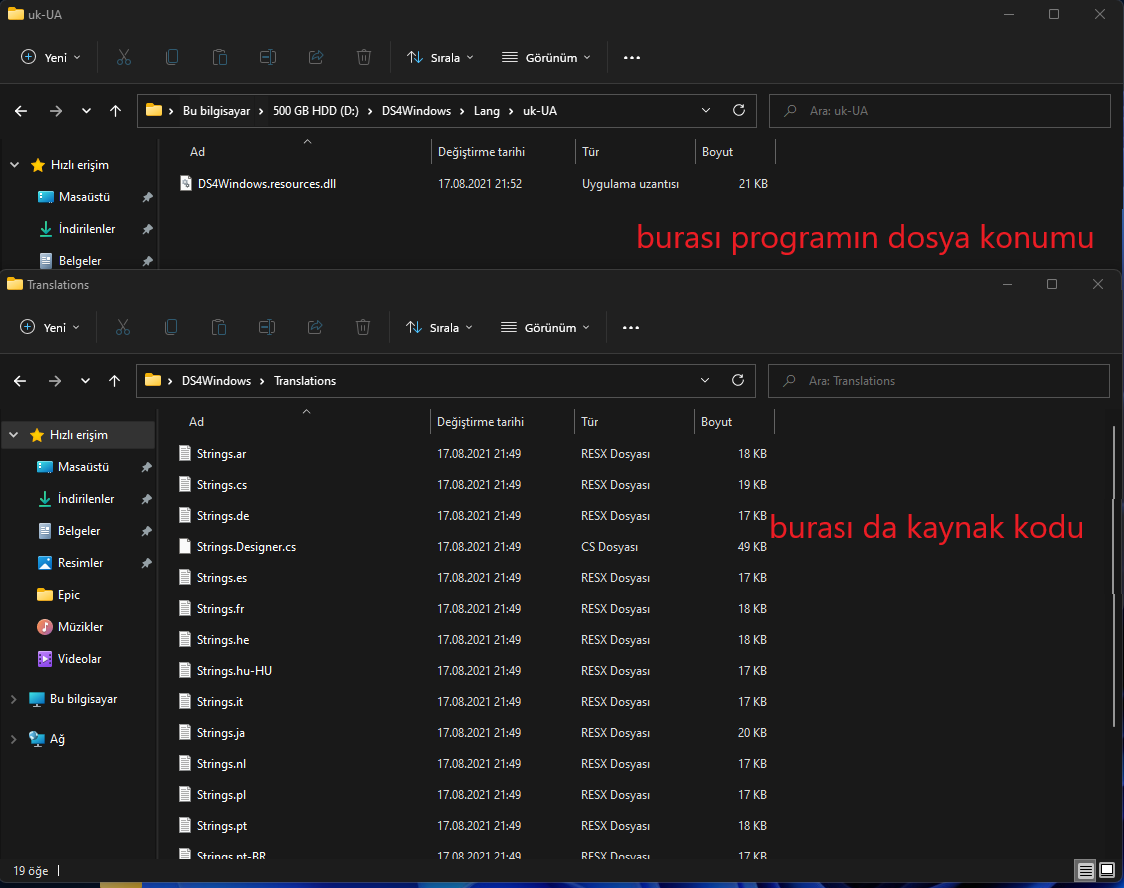Click Cut icon in Translations window toolbar
The height and width of the screenshot is (888, 1124).
coord(123,328)
